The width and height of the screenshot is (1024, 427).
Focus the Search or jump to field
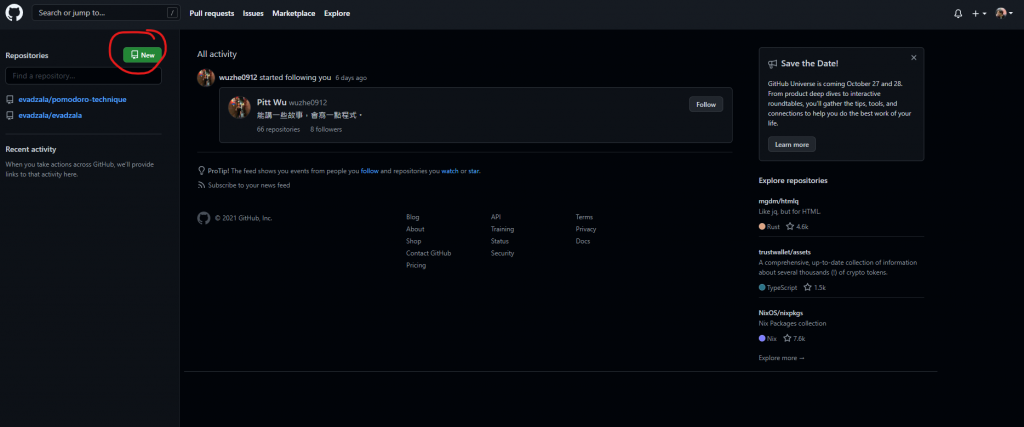tap(106, 13)
